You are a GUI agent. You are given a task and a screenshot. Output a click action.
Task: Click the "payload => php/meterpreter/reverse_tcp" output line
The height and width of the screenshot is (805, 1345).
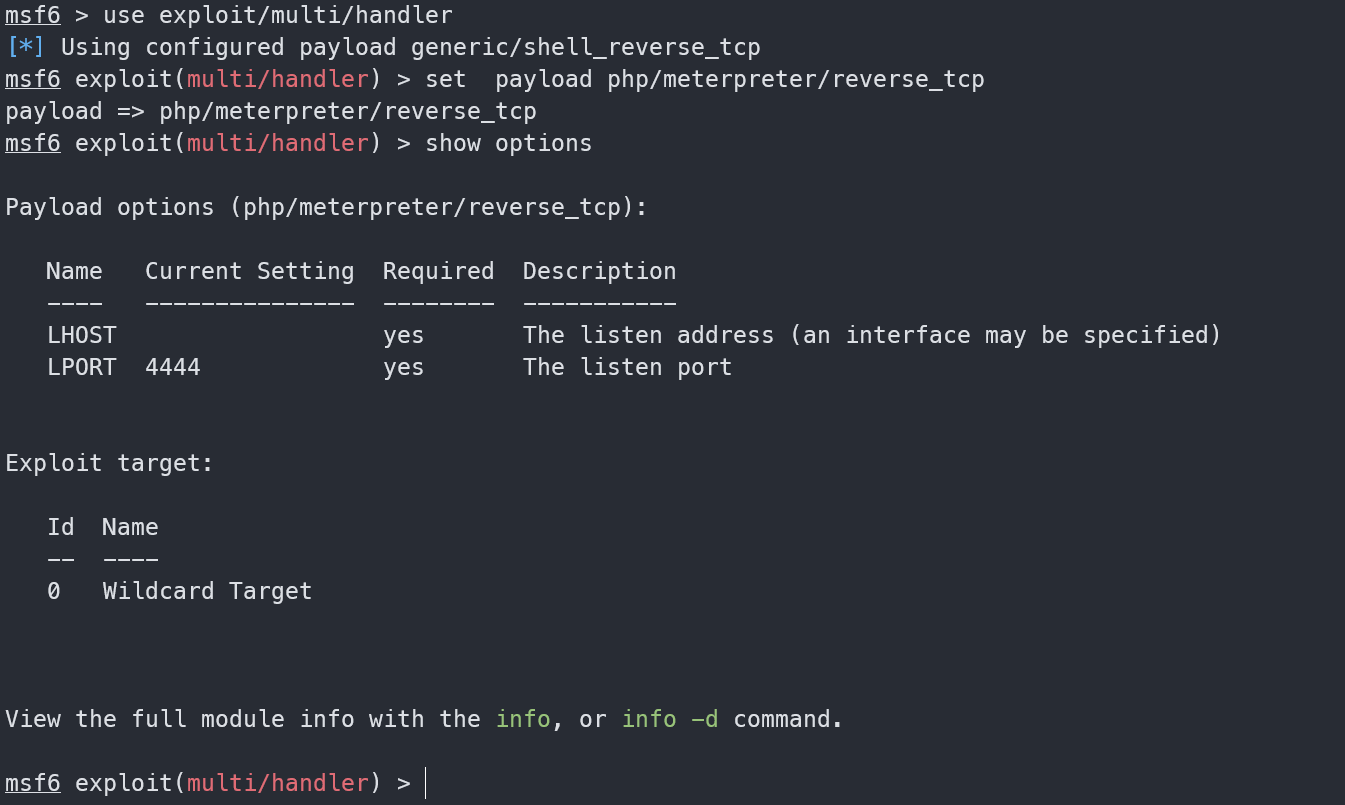tap(270, 111)
